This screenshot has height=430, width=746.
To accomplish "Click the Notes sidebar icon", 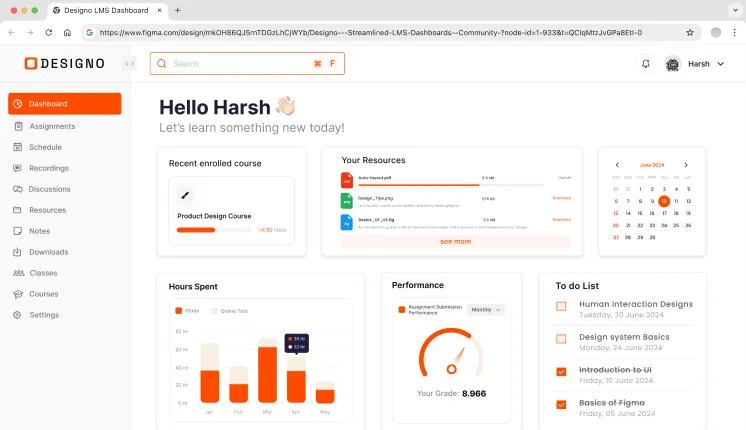I will pyautogui.click(x=18, y=231).
